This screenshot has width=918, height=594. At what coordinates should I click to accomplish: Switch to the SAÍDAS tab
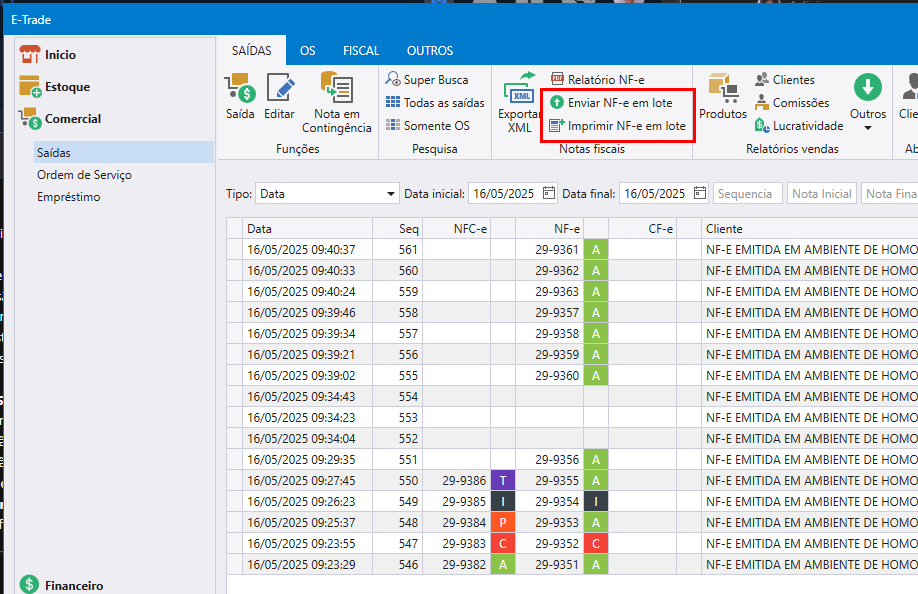point(252,50)
